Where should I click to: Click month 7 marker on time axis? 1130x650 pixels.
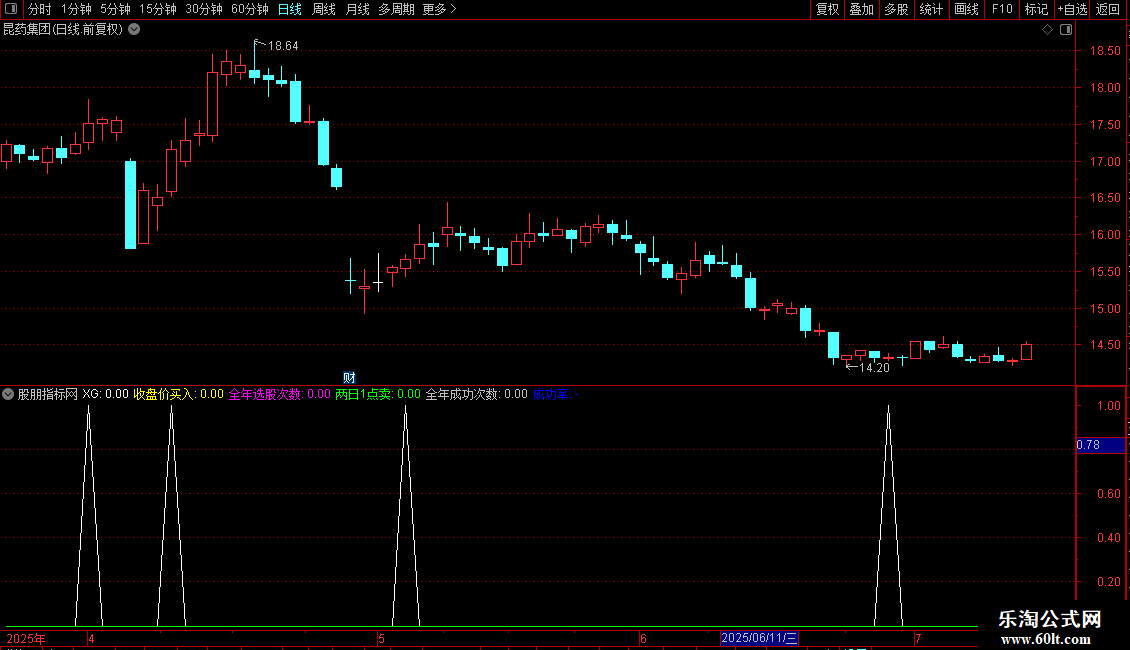click(x=917, y=638)
